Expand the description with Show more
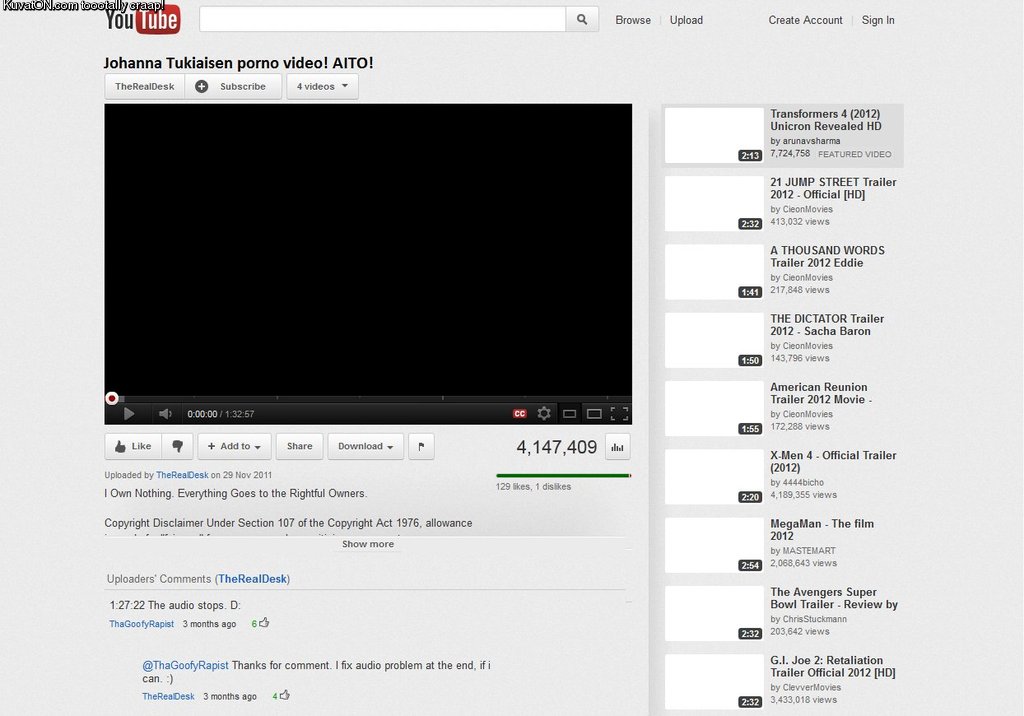1024x716 pixels. pyautogui.click(x=367, y=544)
